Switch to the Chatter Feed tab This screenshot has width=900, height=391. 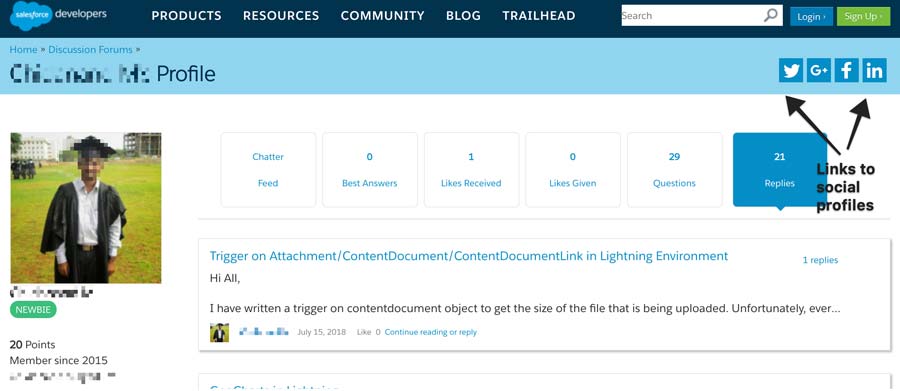point(268,170)
